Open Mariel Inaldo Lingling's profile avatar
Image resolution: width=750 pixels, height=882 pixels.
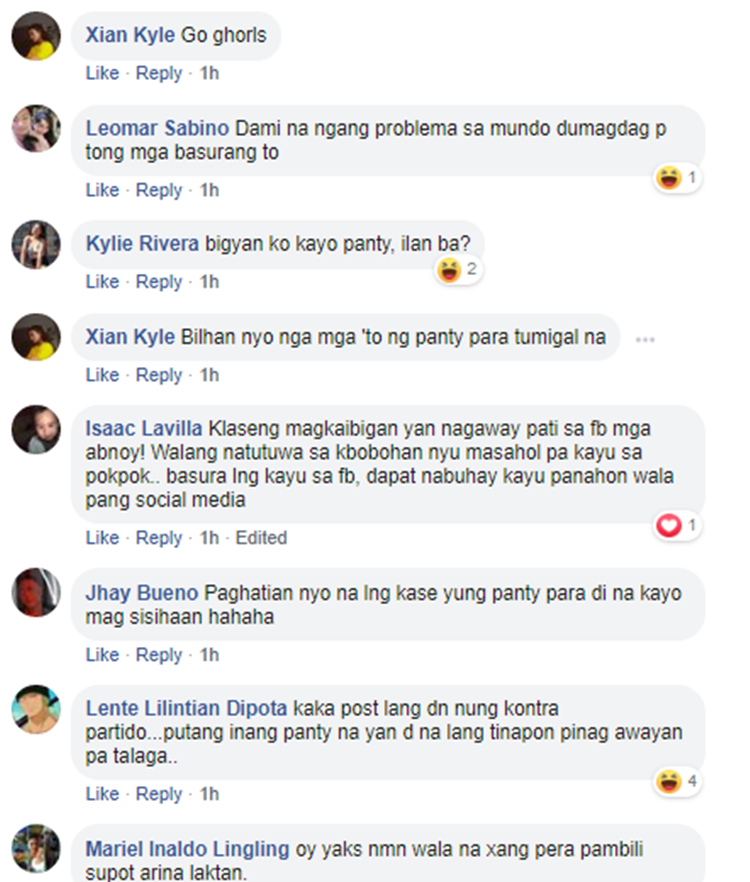[36, 848]
